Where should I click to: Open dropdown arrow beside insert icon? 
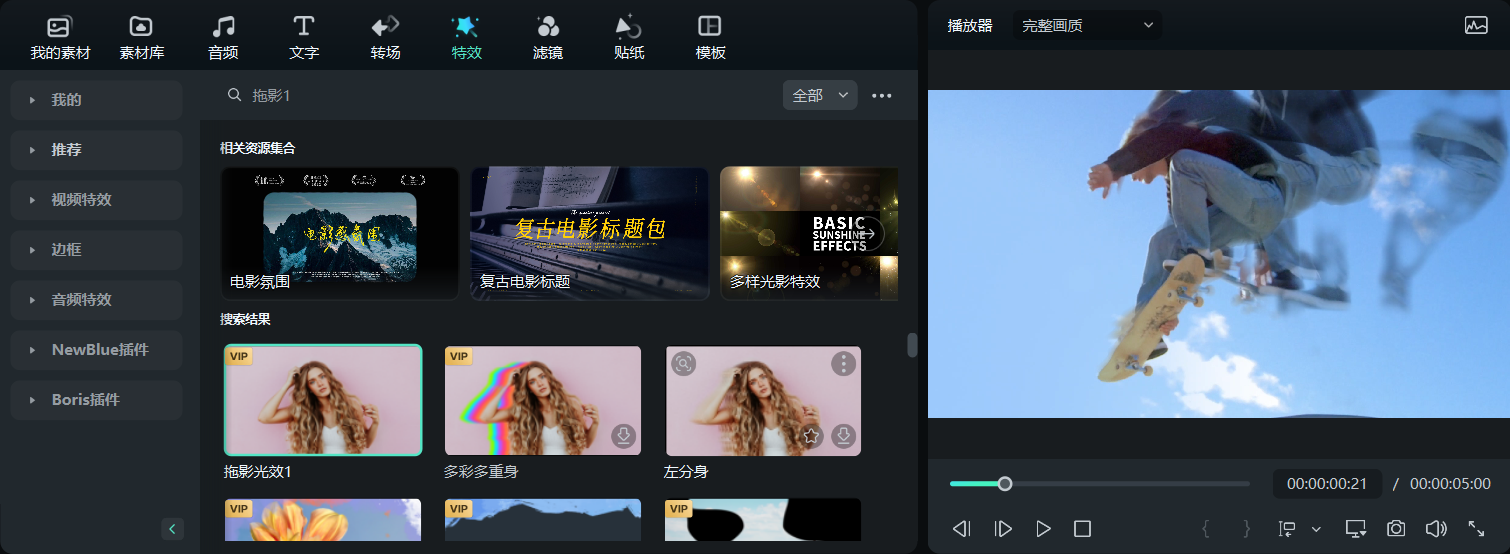tap(1316, 529)
